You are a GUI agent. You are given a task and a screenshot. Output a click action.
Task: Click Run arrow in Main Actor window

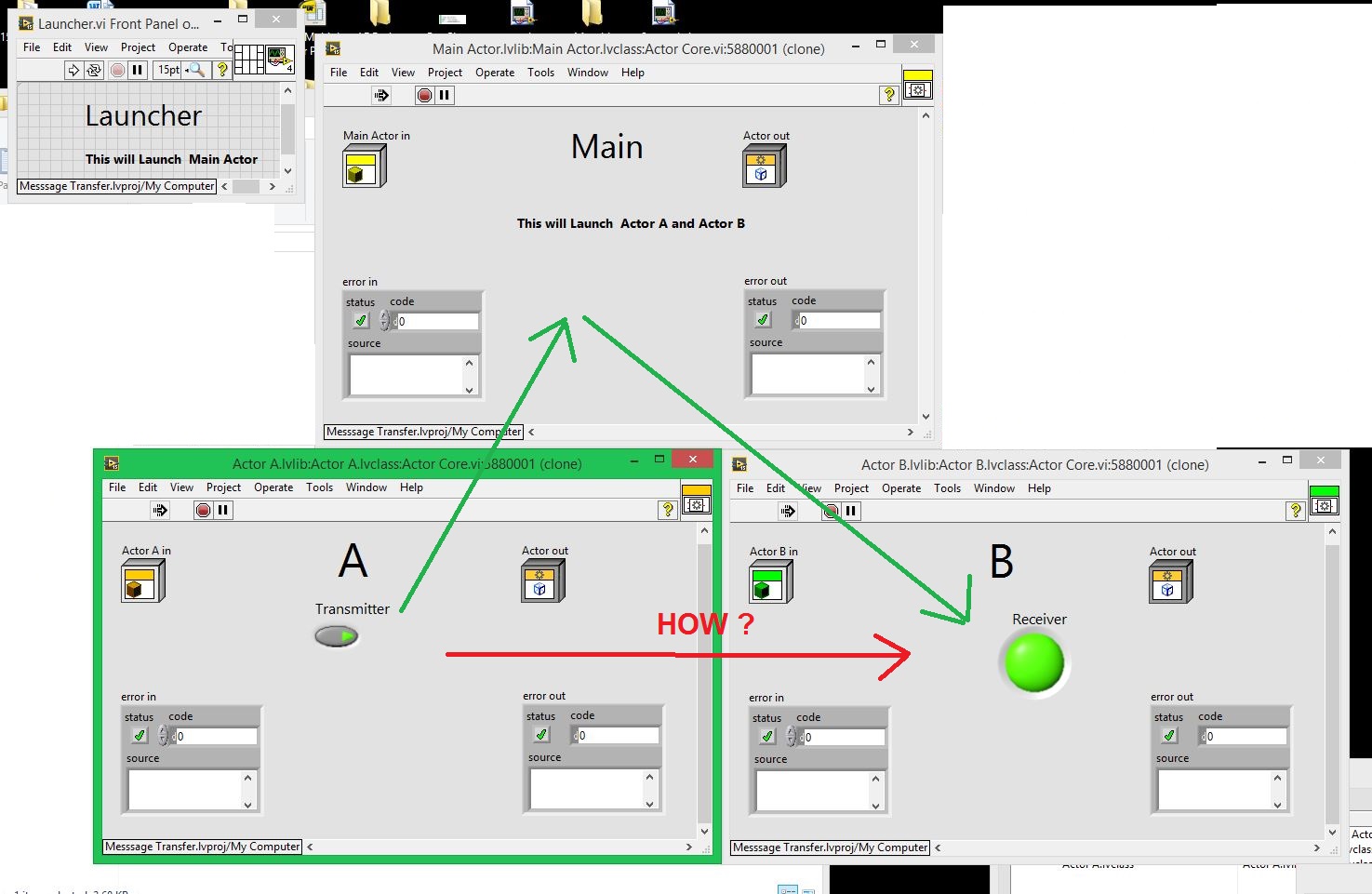[381, 95]
